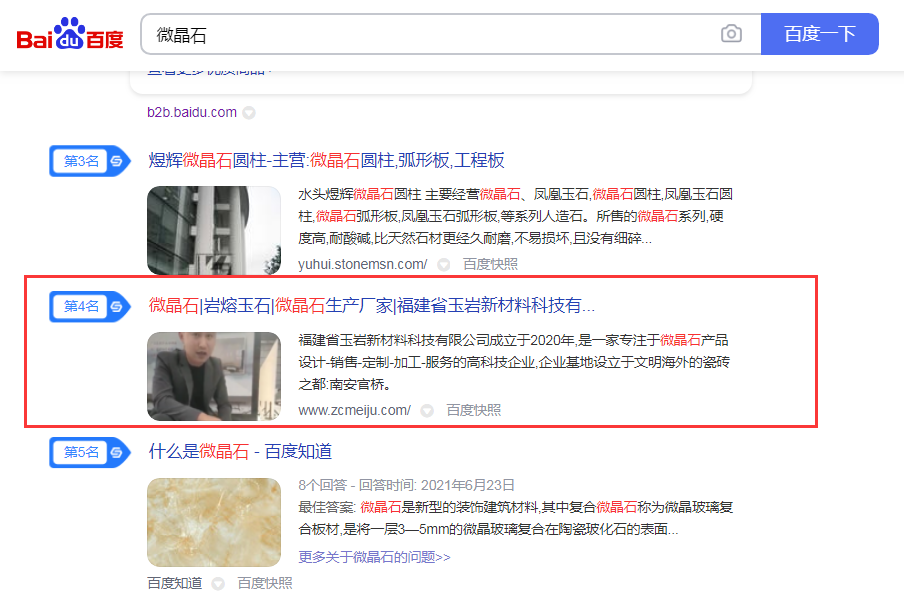
Task: Open the Baidu logo homepage
Action: coord(70,34)
